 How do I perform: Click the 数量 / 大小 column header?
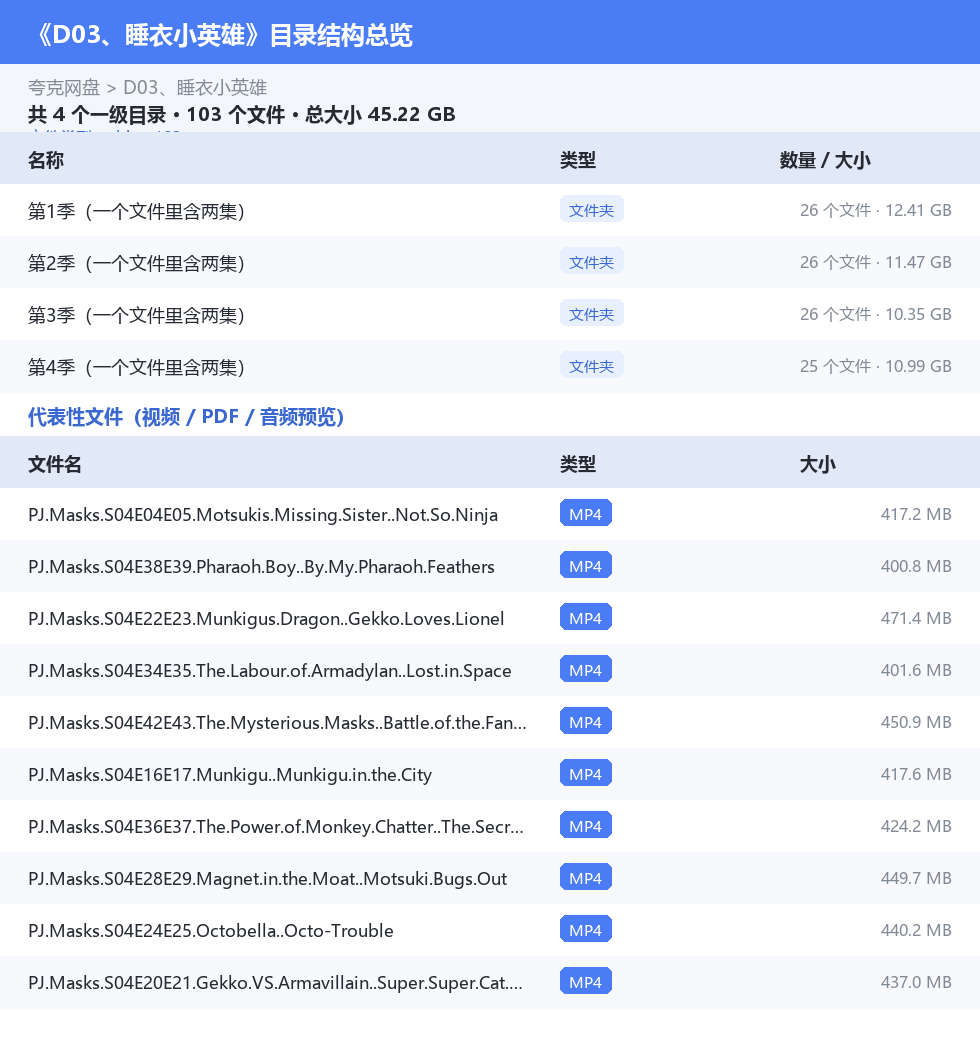[825, 160]
